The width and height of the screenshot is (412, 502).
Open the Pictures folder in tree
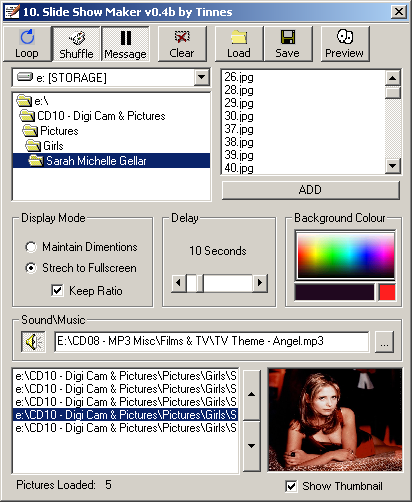pyautogui.click(x=50, y=131)
